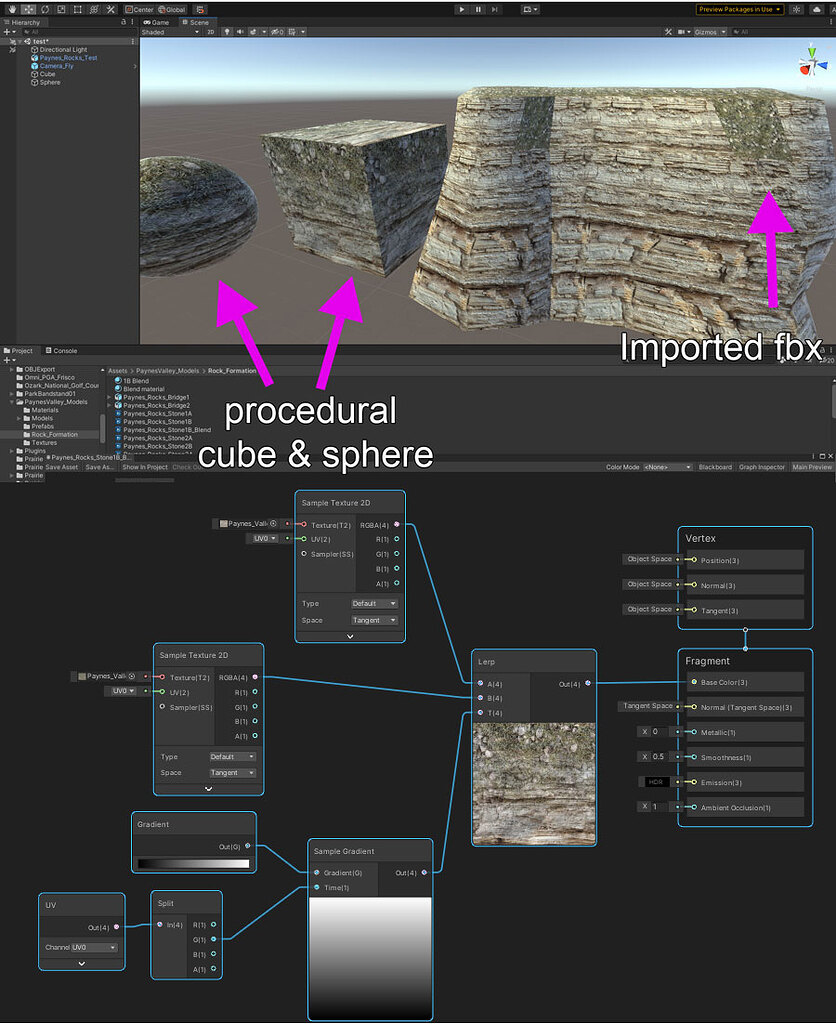
Task: Switch to the Console tab
Action: (62, 351)
